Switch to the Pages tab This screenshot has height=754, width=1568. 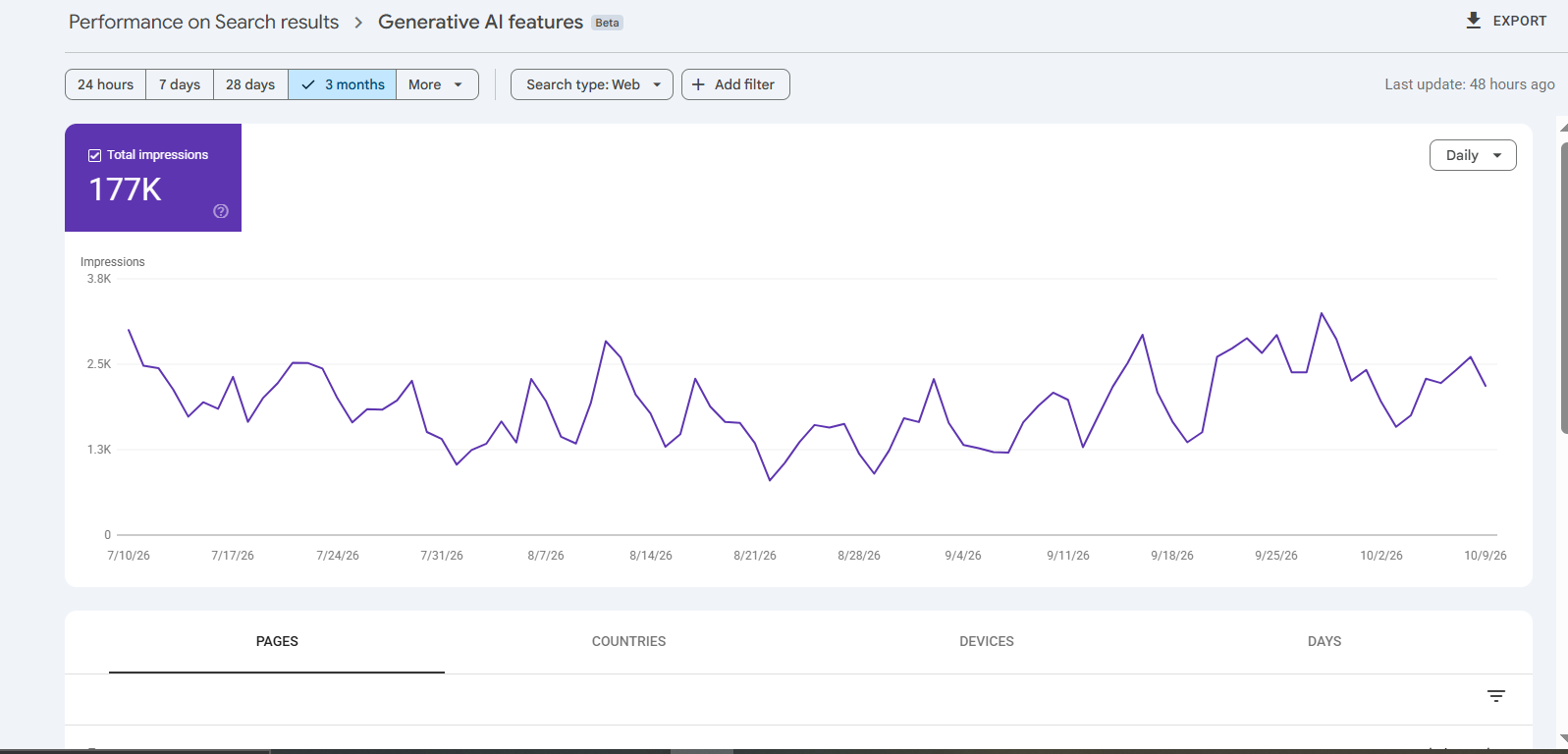(277, 641)
